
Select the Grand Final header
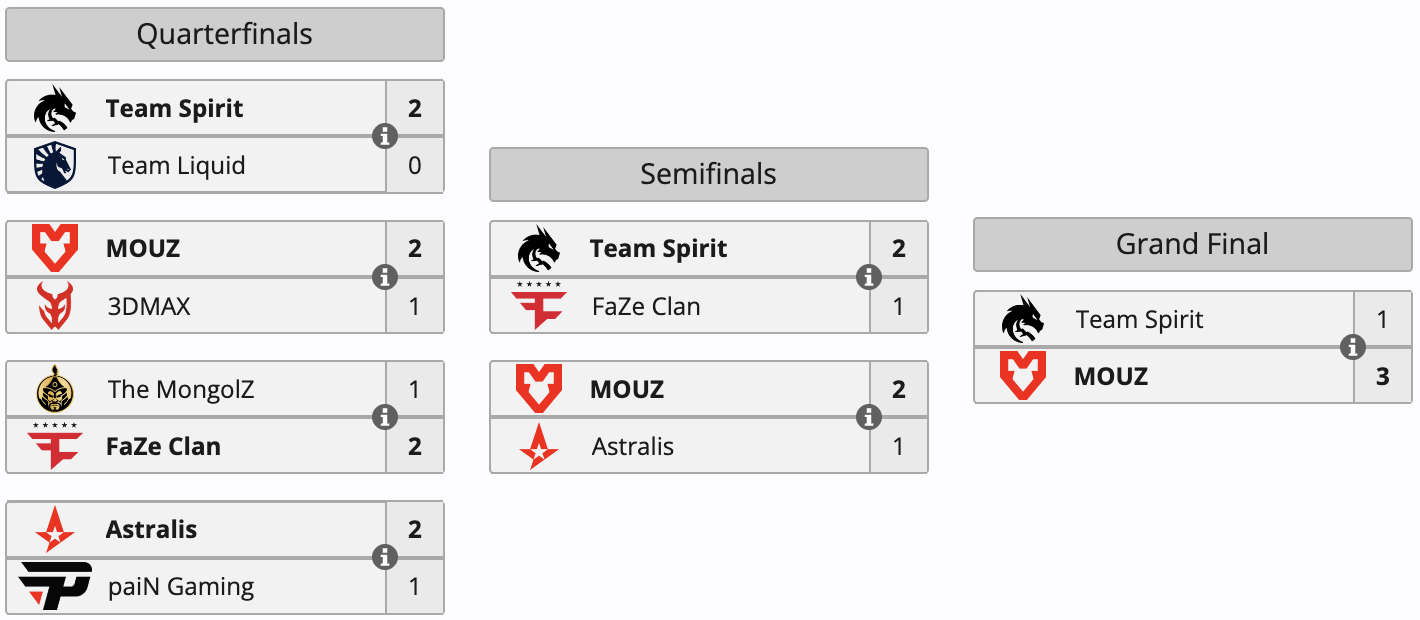pos(1193,245)
